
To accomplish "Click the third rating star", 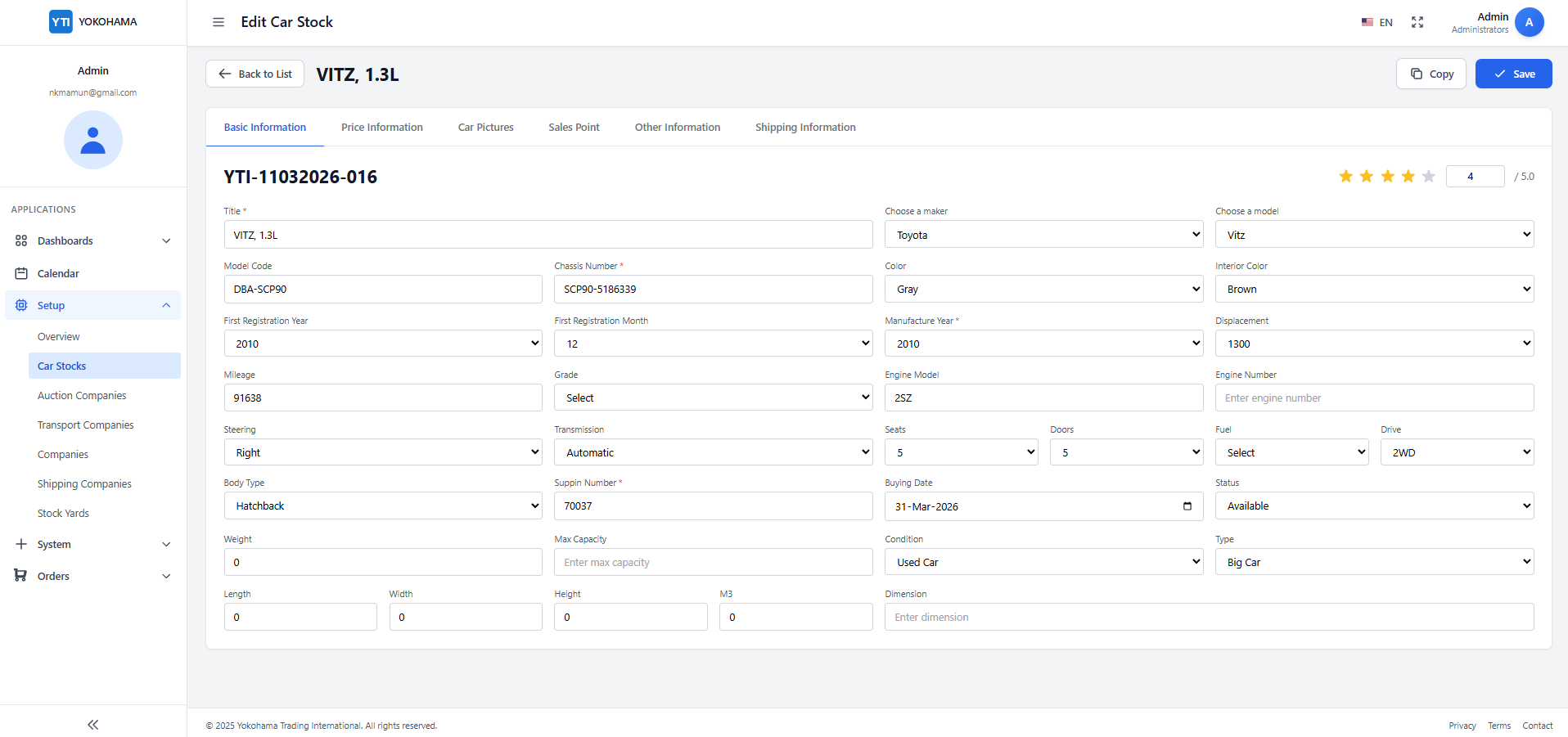I will (1387, 176).
